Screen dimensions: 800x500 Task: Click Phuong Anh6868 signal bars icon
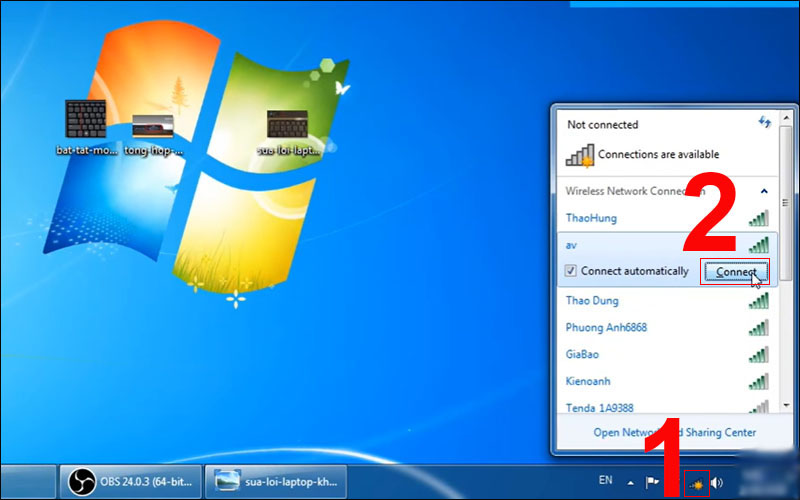[x=759, y=328]
